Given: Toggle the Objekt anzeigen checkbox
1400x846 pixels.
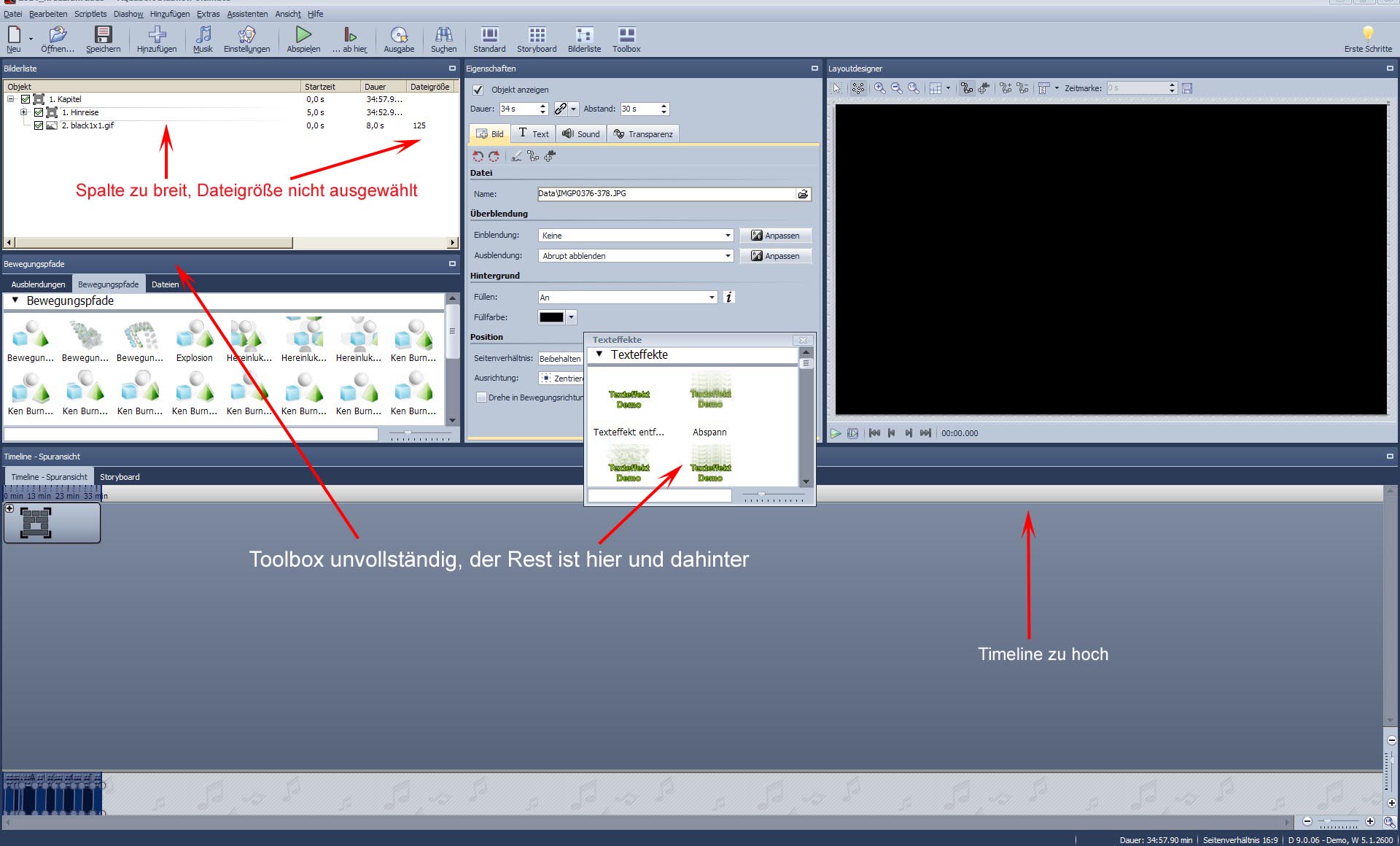Looking at the screenshot, I should coord(478,90).
